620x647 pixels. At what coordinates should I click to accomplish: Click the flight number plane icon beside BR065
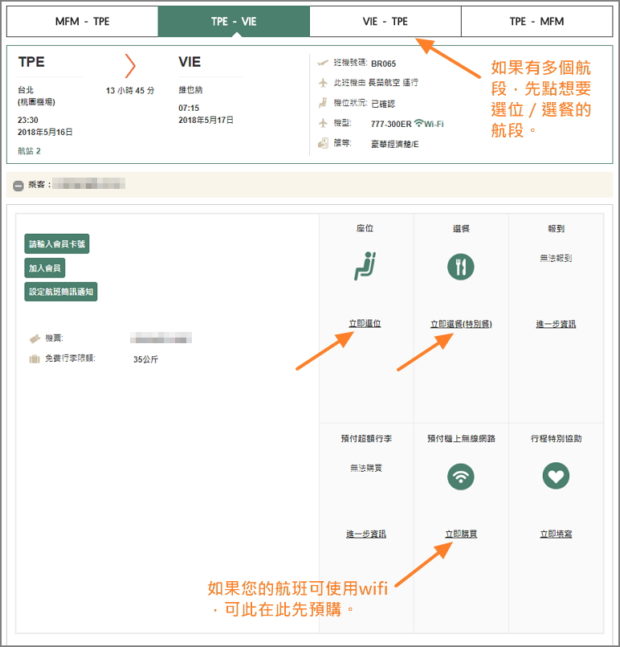[x=323, y=63]
